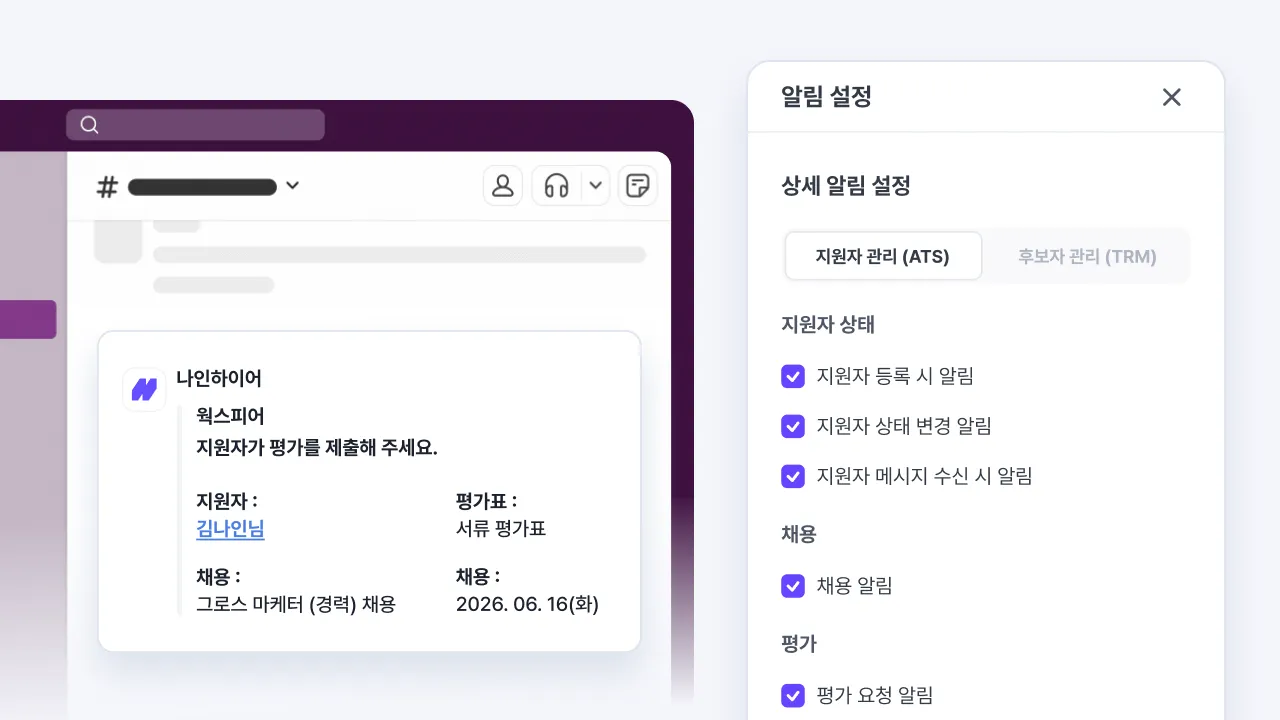Uncheck the 채용 알림 checkbox
1280x720 pixels.
793,586
